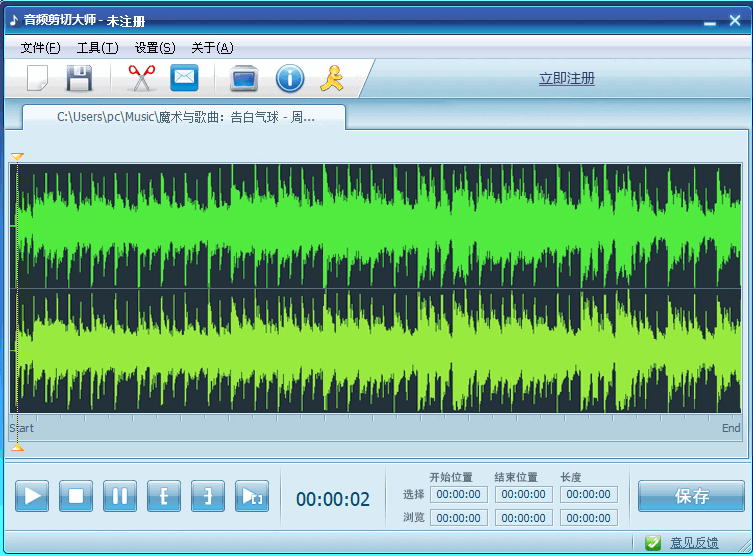753x556 pixels.
Task: Set selection end with right bracket button
Action: [x=208, y=496]
